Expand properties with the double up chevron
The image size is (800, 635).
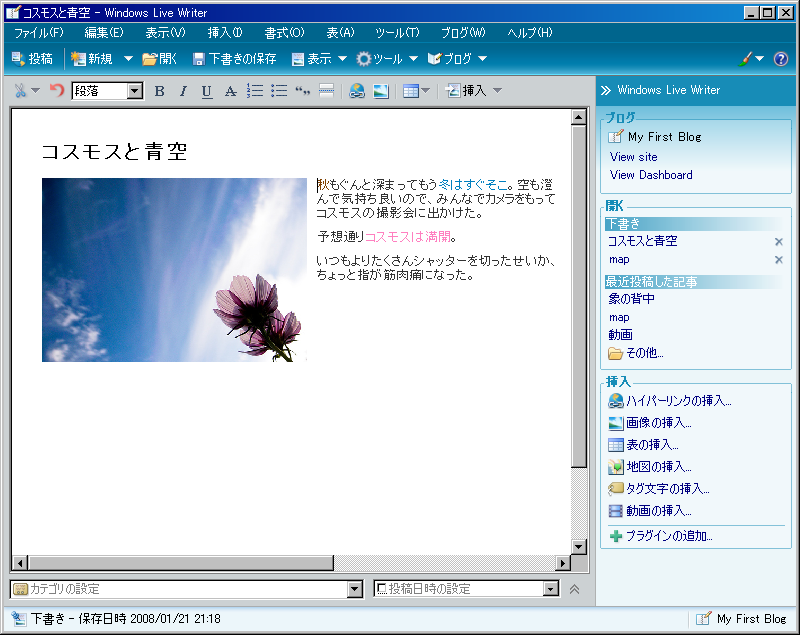point(574,589)
